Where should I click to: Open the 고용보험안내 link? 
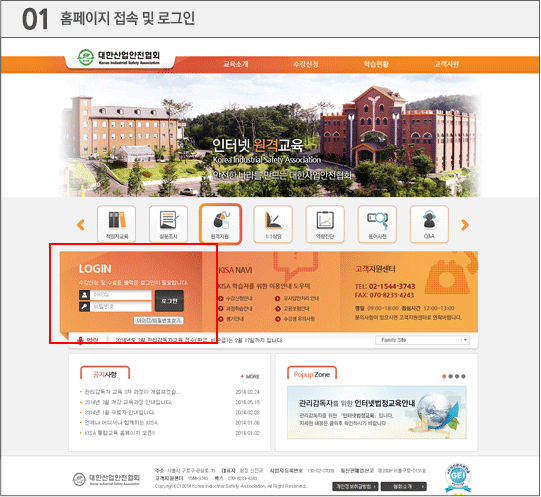point(293,309)
